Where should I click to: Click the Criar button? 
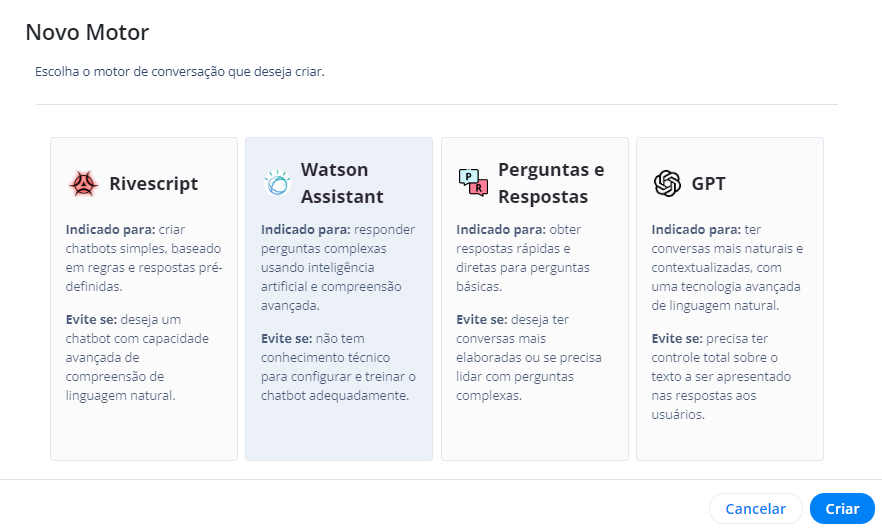842,508
